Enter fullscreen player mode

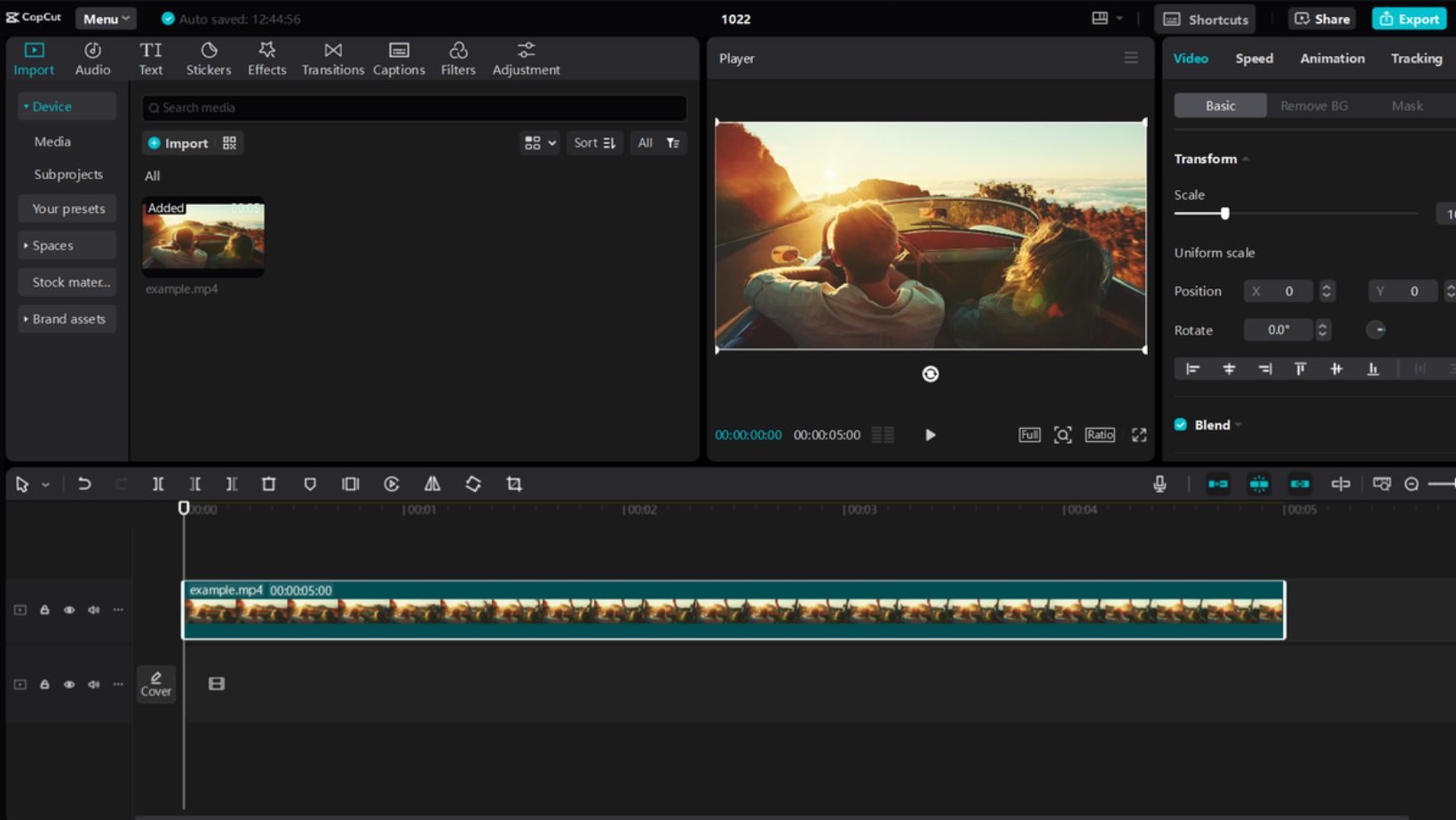point(1139,435)
